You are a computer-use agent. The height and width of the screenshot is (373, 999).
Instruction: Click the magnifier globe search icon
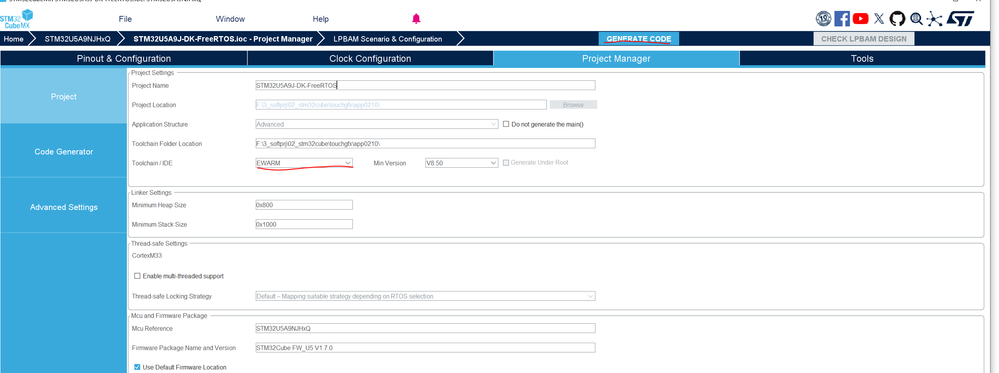tap(916, 18)
